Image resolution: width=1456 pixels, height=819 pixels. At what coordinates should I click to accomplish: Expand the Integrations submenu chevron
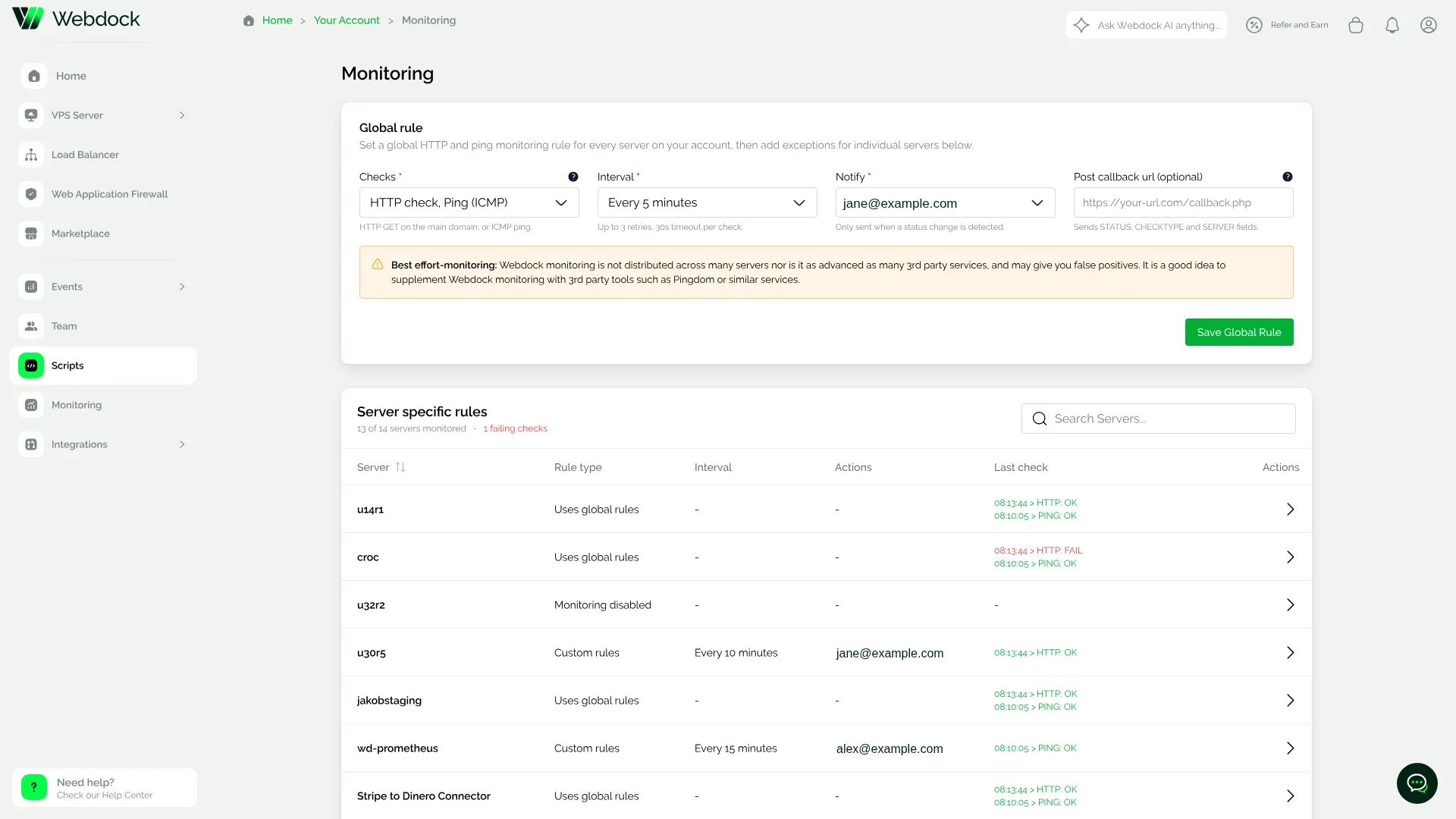point(182,444)
